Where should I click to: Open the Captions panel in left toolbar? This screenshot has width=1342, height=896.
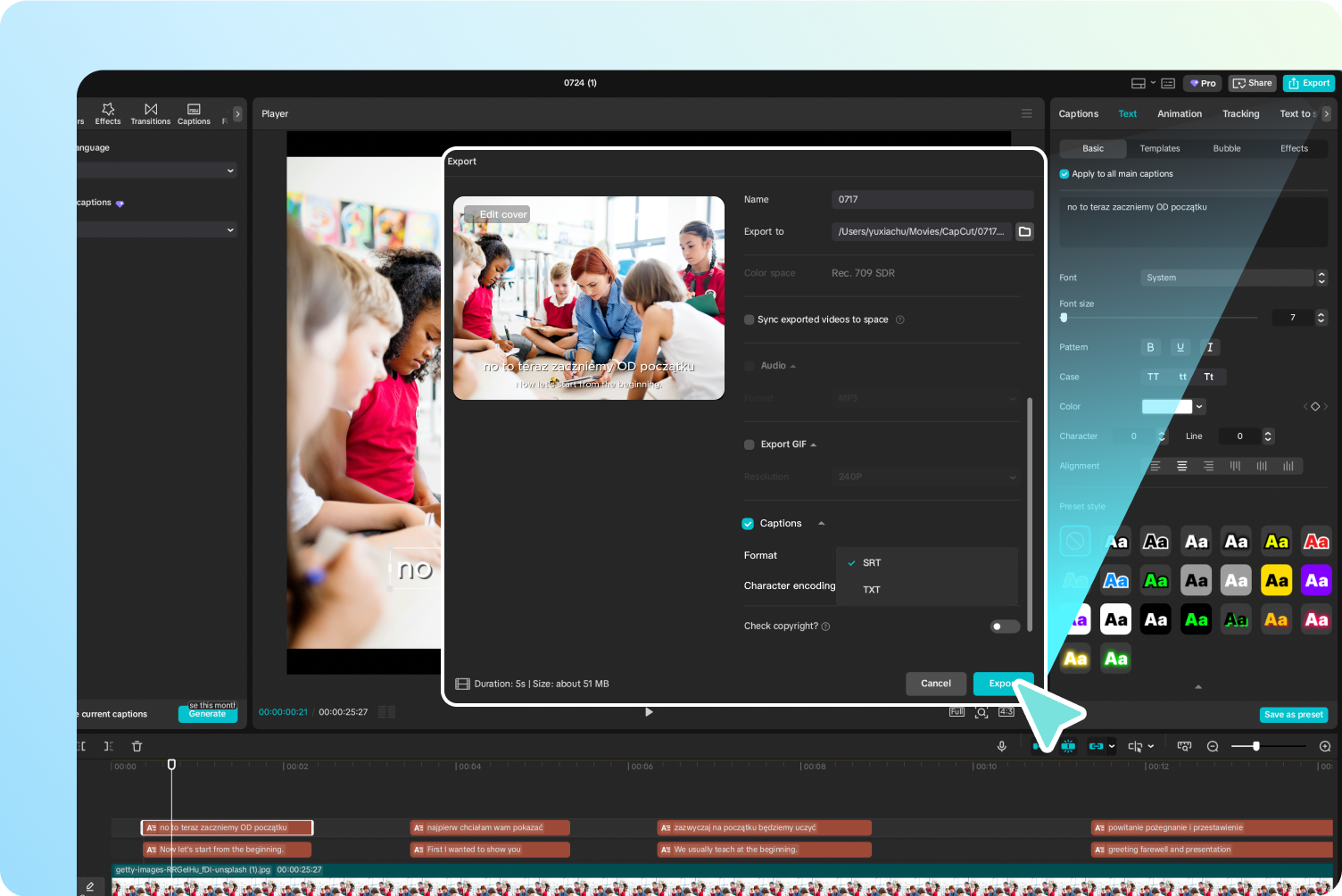pos(193,113)
